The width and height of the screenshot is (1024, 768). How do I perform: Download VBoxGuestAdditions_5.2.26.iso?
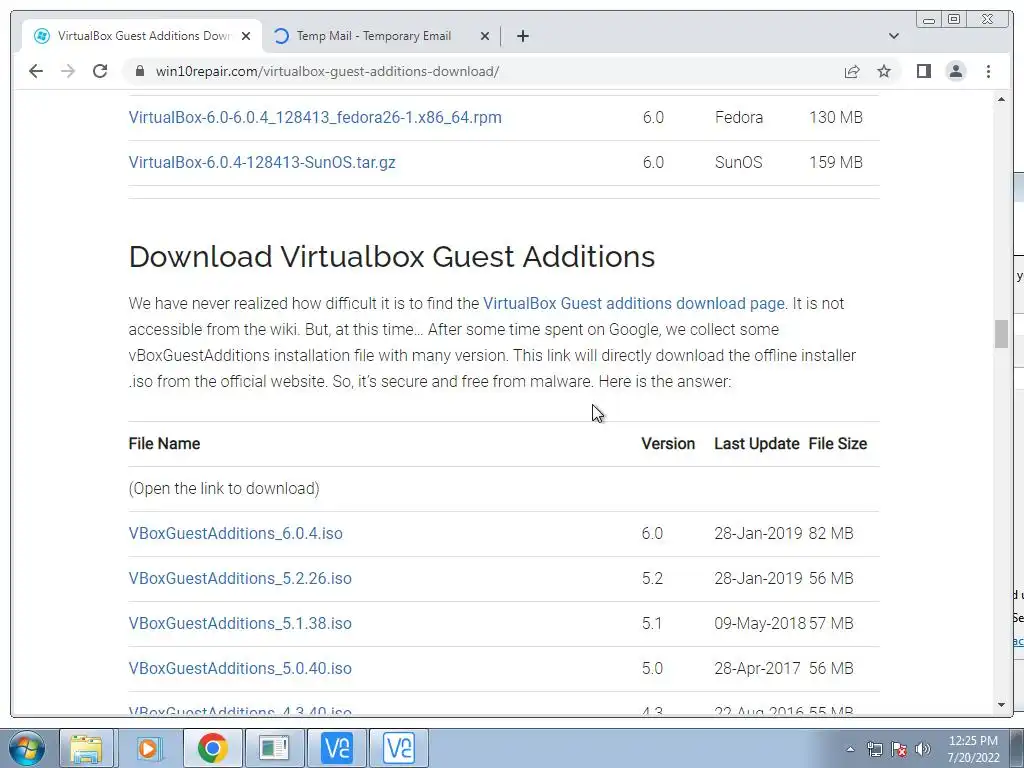pyautogui.click(x=240, y=579)
